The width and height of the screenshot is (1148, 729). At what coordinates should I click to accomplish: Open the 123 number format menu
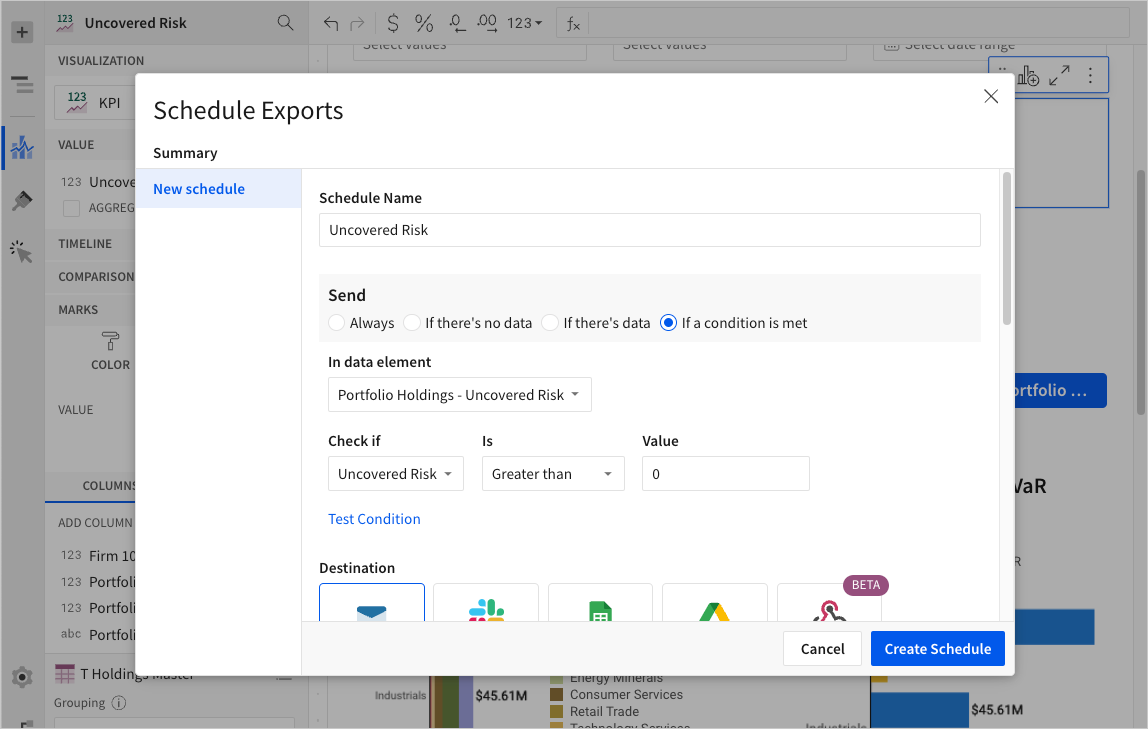click(x=524, y=23)
